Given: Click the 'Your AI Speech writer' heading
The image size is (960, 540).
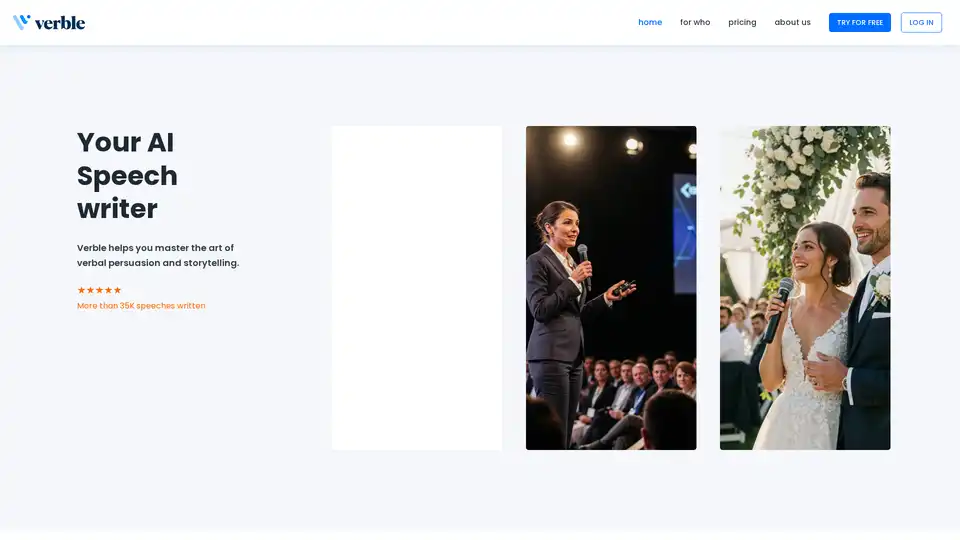Looking at the screenshot, I should pos(127,175).
